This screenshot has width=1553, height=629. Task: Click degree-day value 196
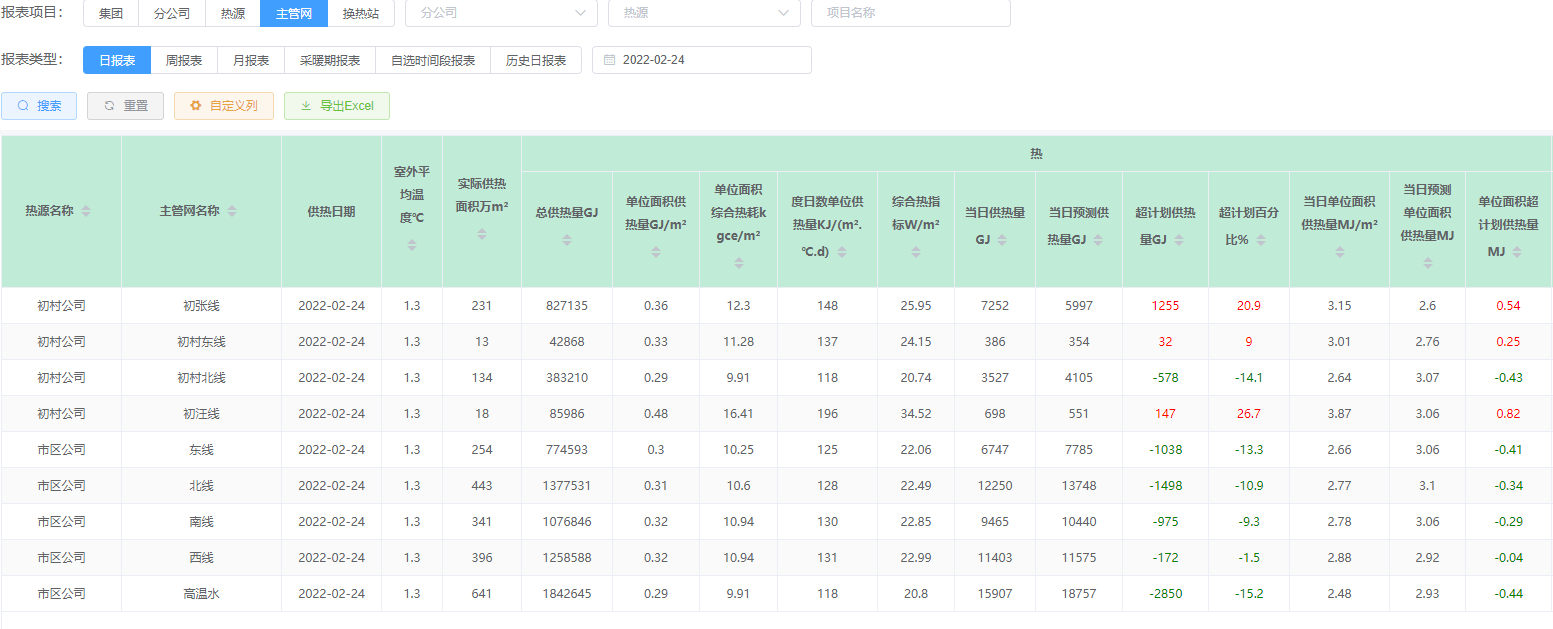coord(827,414)
